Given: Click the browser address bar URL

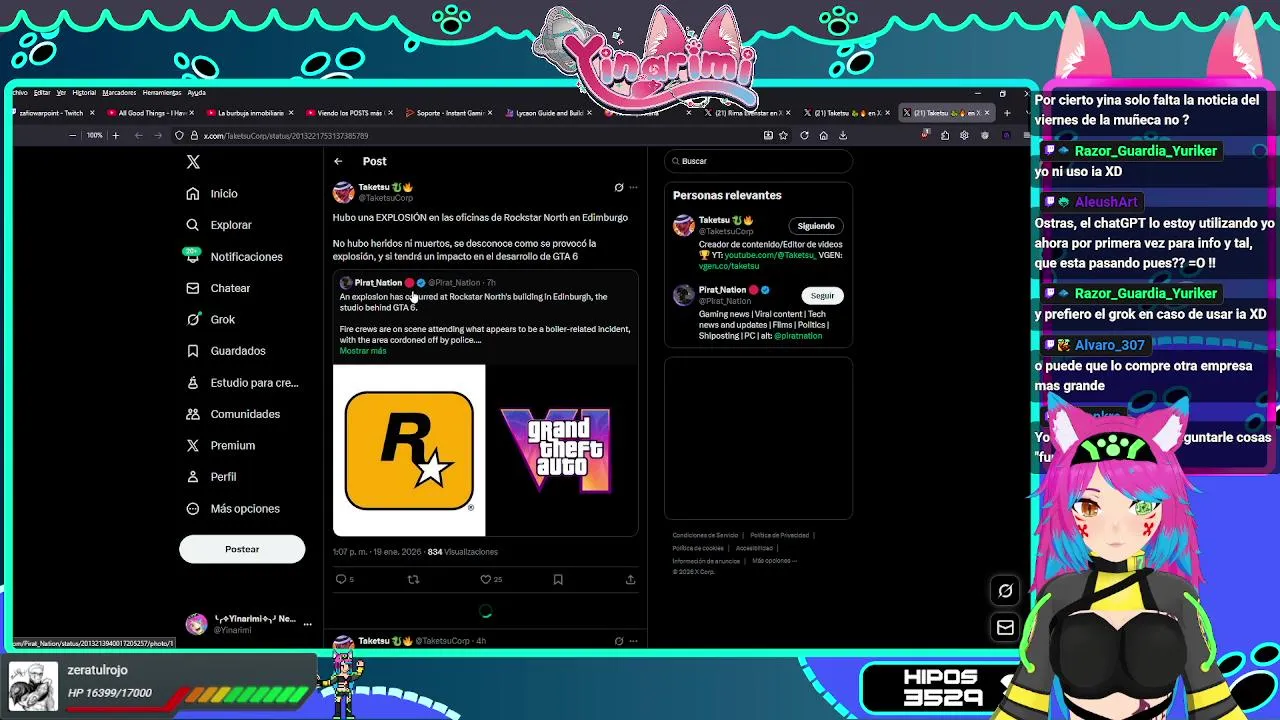Looking at the screenshot, I should pos(286,136).
